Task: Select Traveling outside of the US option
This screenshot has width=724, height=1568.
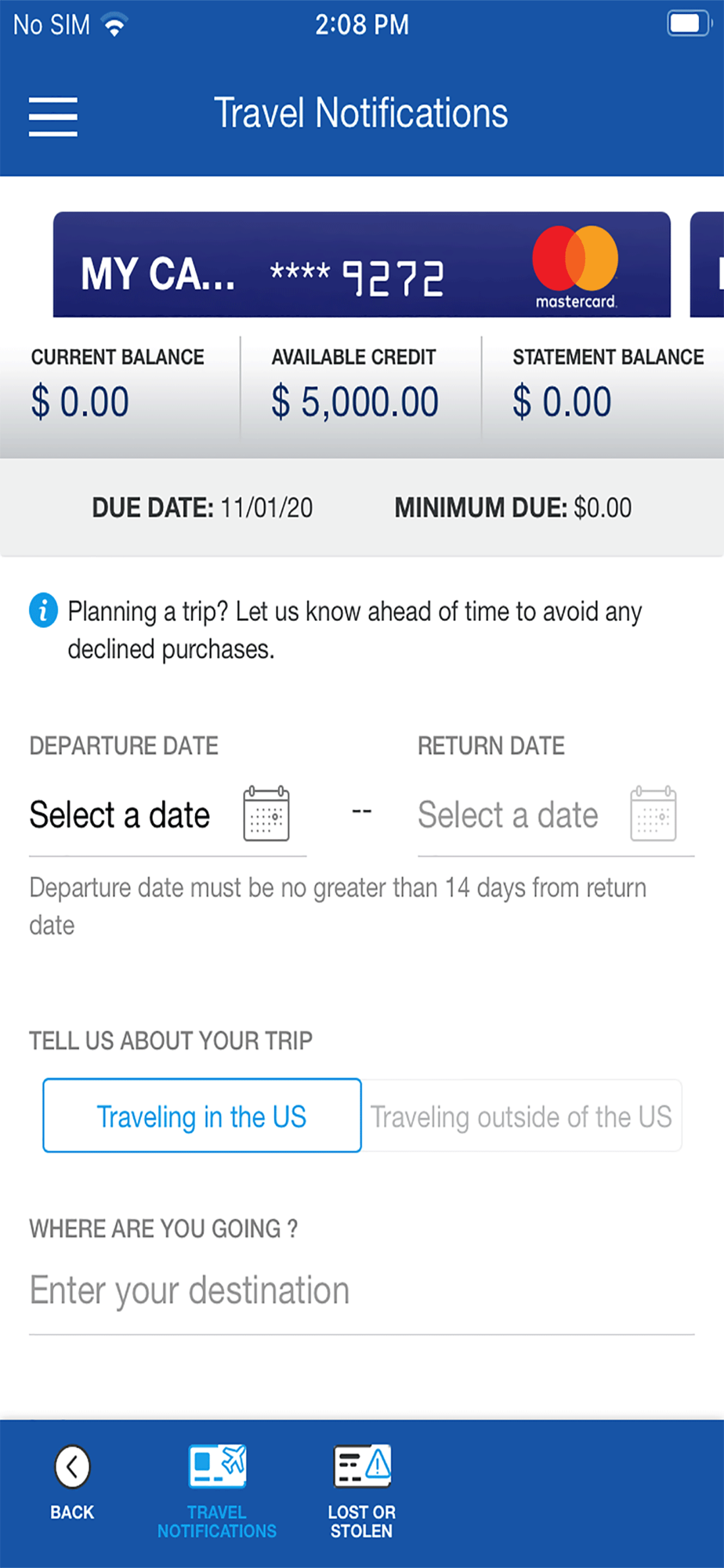Action: 521,1116
